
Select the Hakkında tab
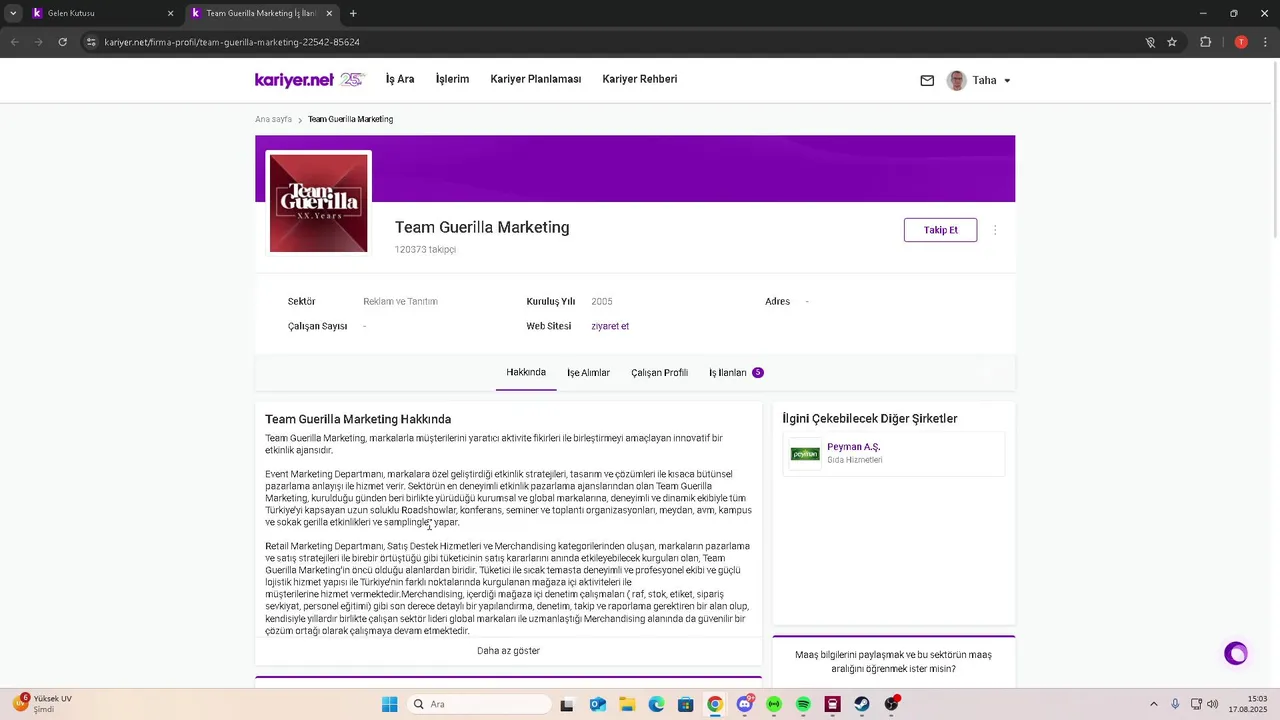point(526,372)
